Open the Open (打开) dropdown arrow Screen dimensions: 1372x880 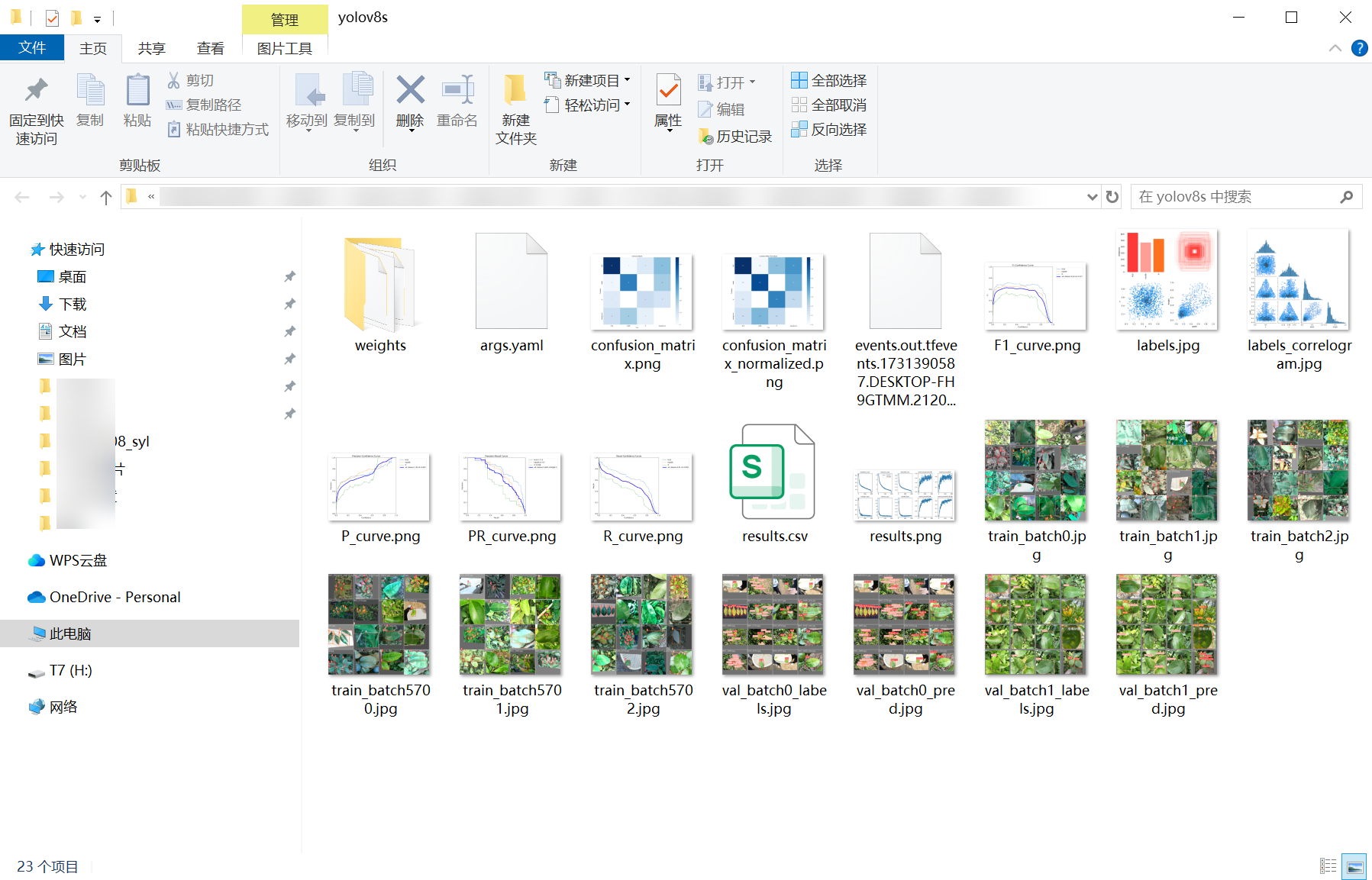[752, 82]
